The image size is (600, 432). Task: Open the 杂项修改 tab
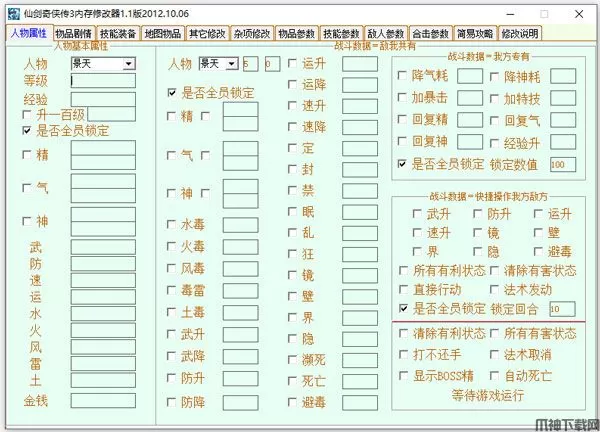[252, 34]
